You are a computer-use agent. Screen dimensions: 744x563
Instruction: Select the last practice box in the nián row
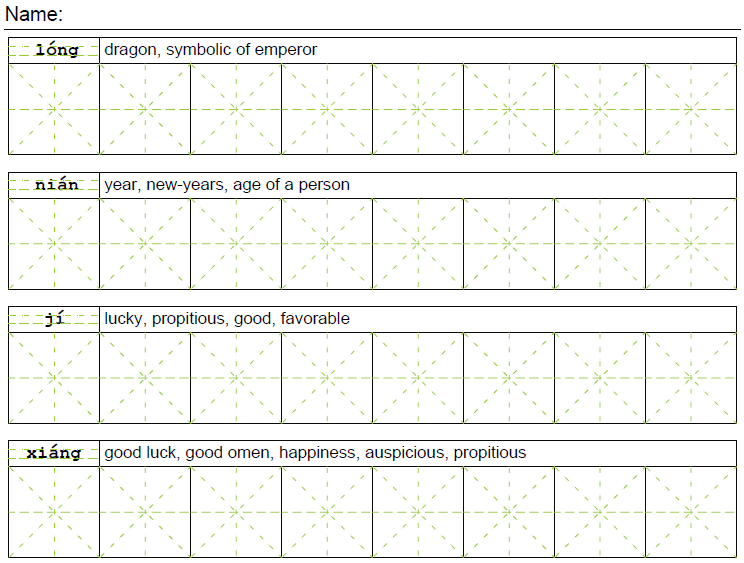point(691,243)
